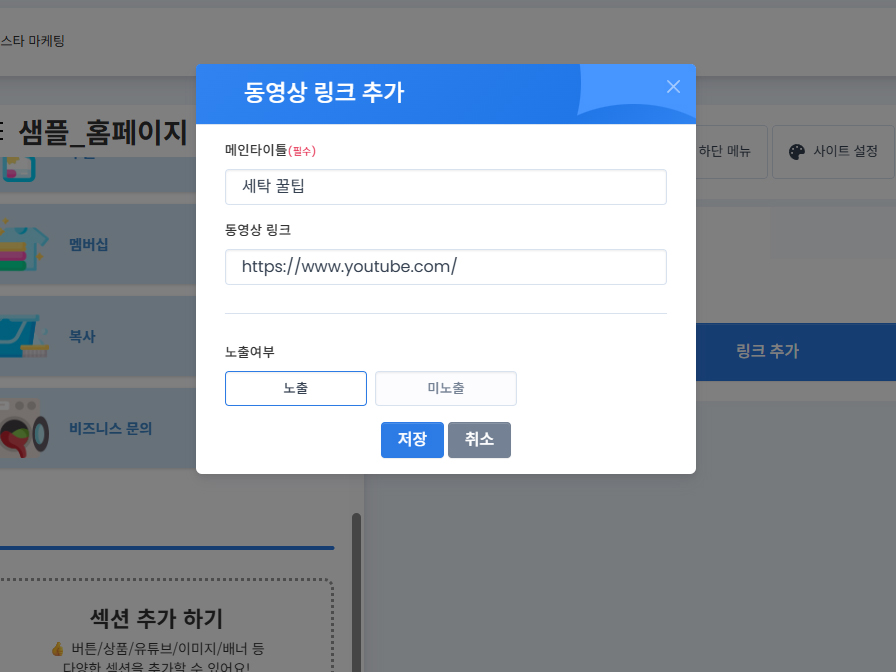896x672 pixels.
Task: Click the 동영상 링크 URL field
Action: coord(445,267)
